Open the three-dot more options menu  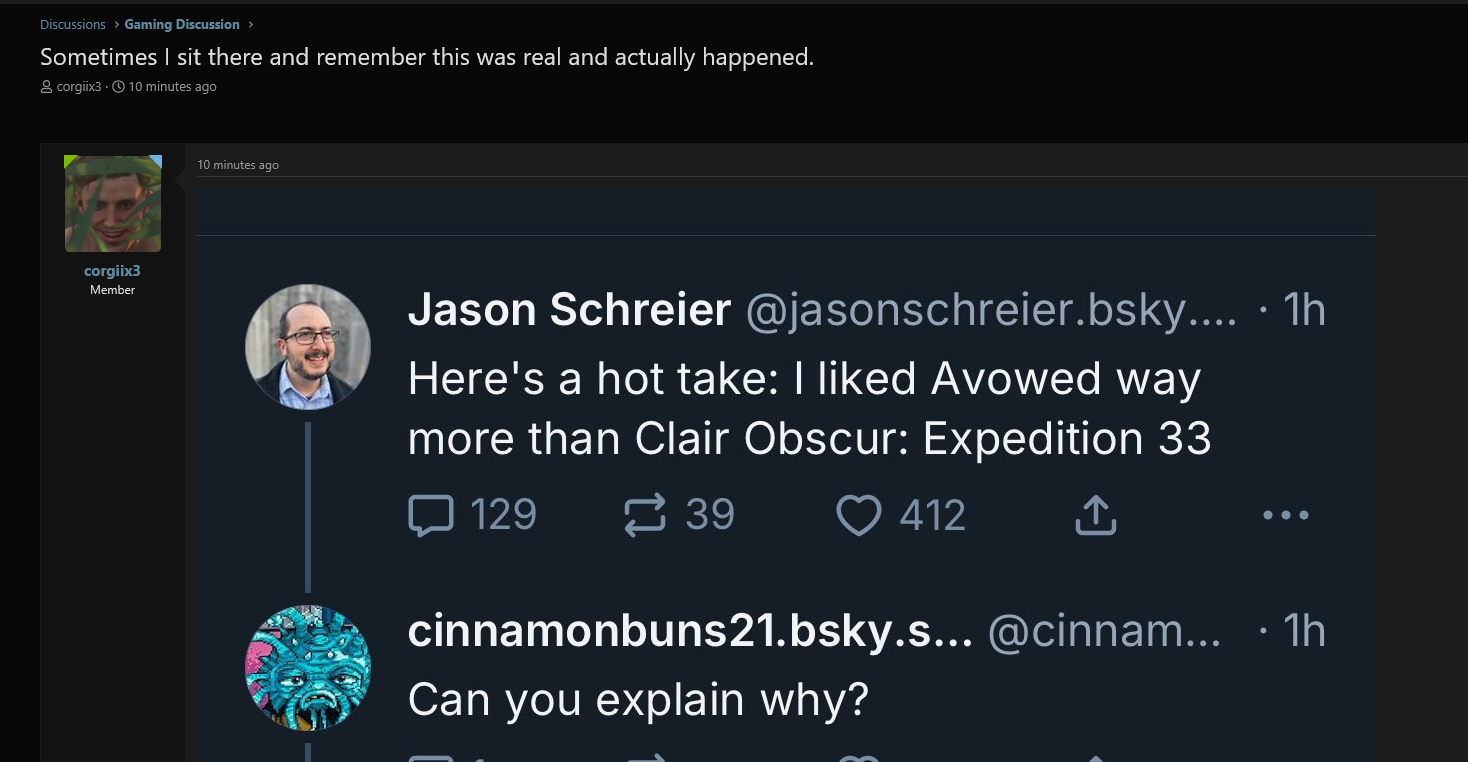tap(1285, 516)
